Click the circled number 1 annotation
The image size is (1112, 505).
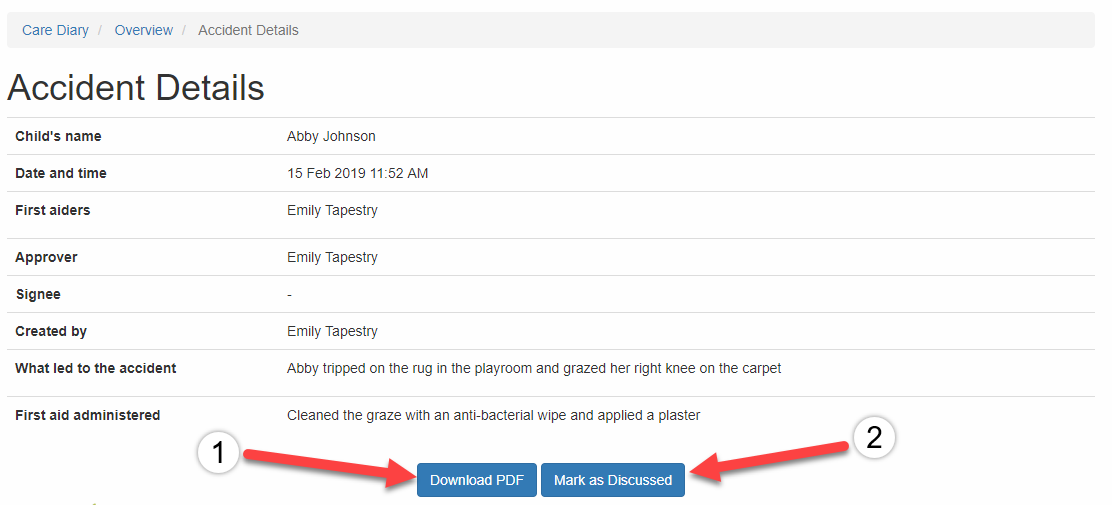click(x=218, y=454)
